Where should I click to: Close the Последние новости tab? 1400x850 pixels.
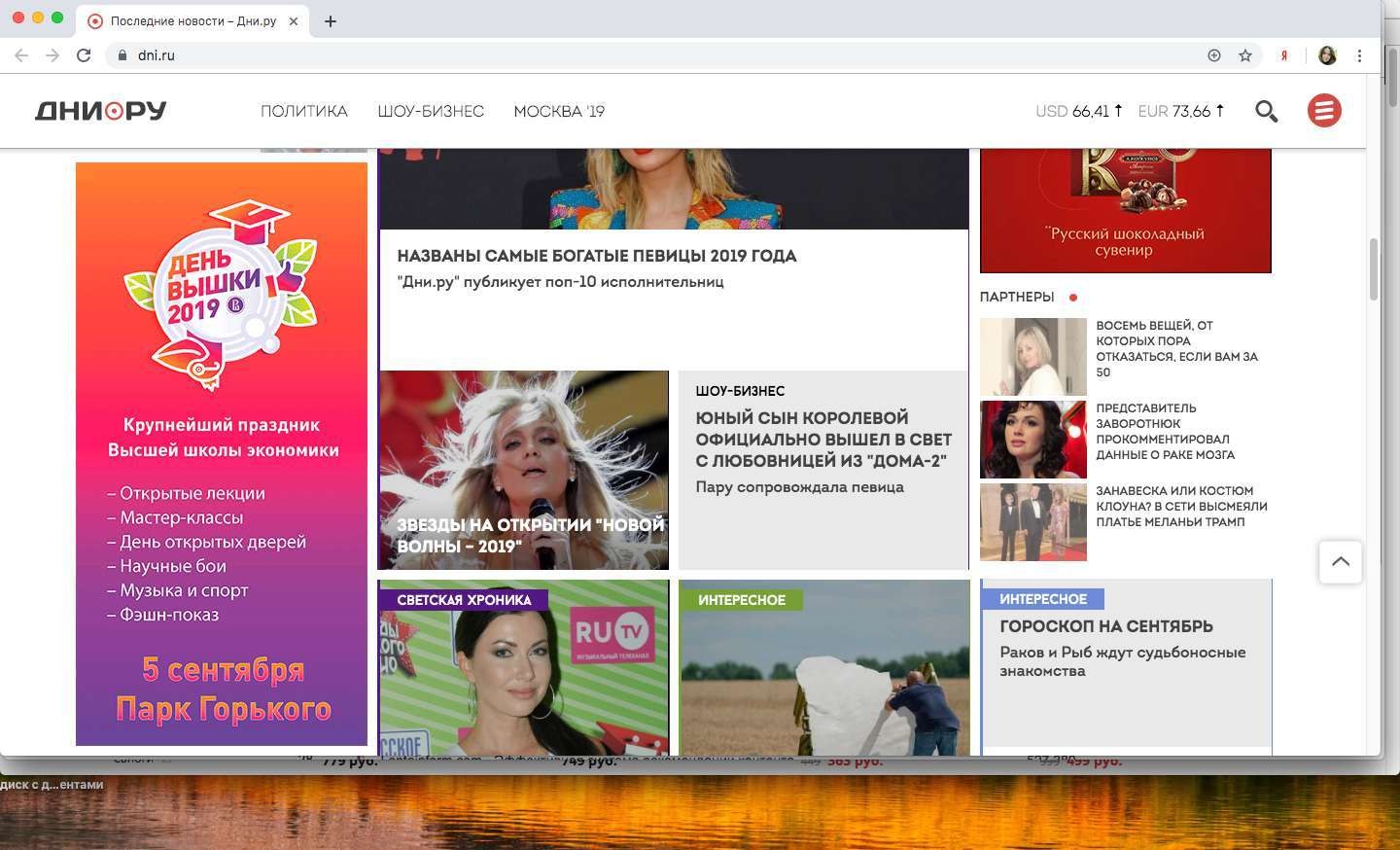(294, 20)
